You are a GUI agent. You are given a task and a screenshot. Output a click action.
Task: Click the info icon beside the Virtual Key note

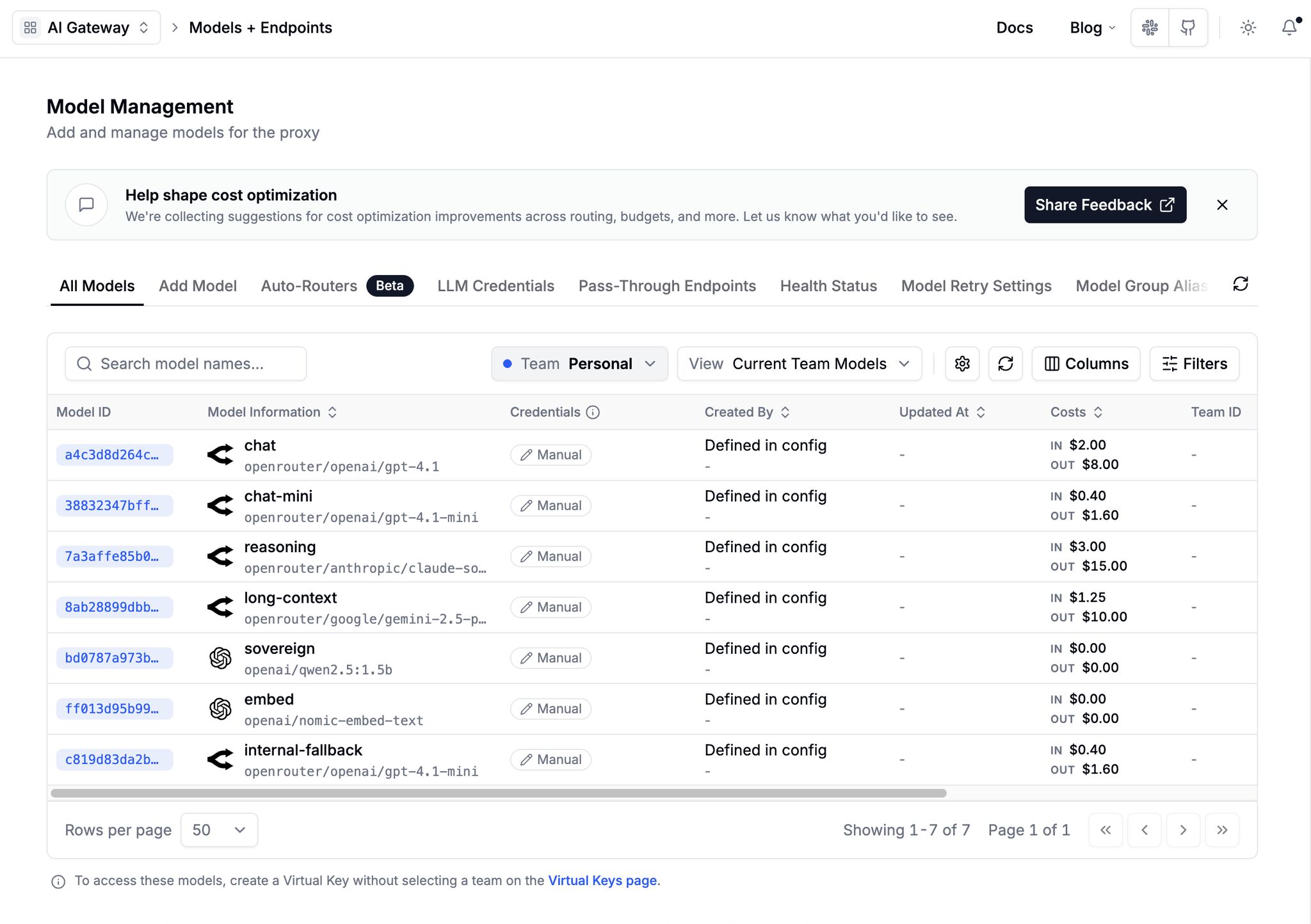(x=58, y=882)
